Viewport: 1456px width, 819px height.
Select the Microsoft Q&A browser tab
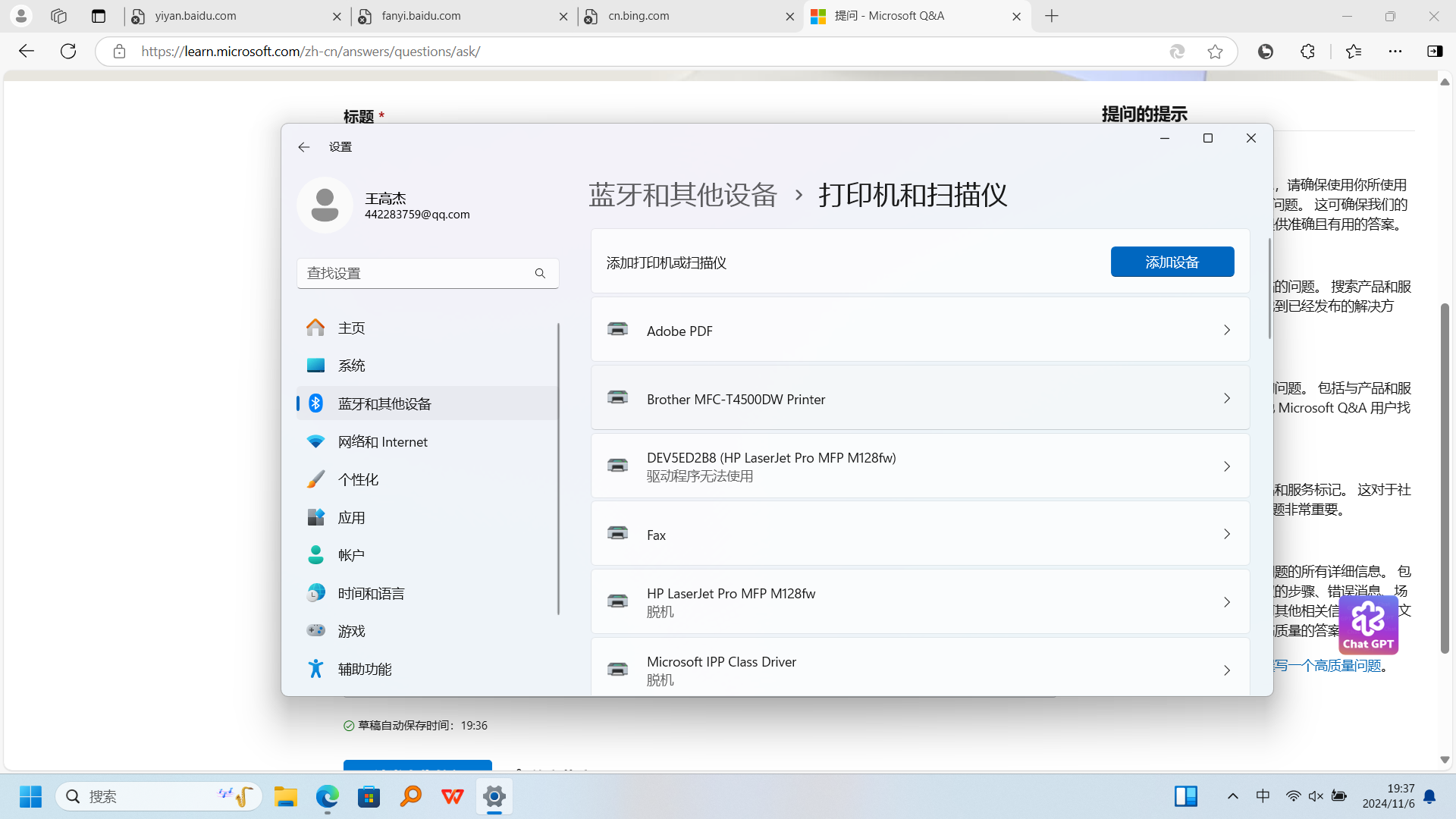[917, 16]
